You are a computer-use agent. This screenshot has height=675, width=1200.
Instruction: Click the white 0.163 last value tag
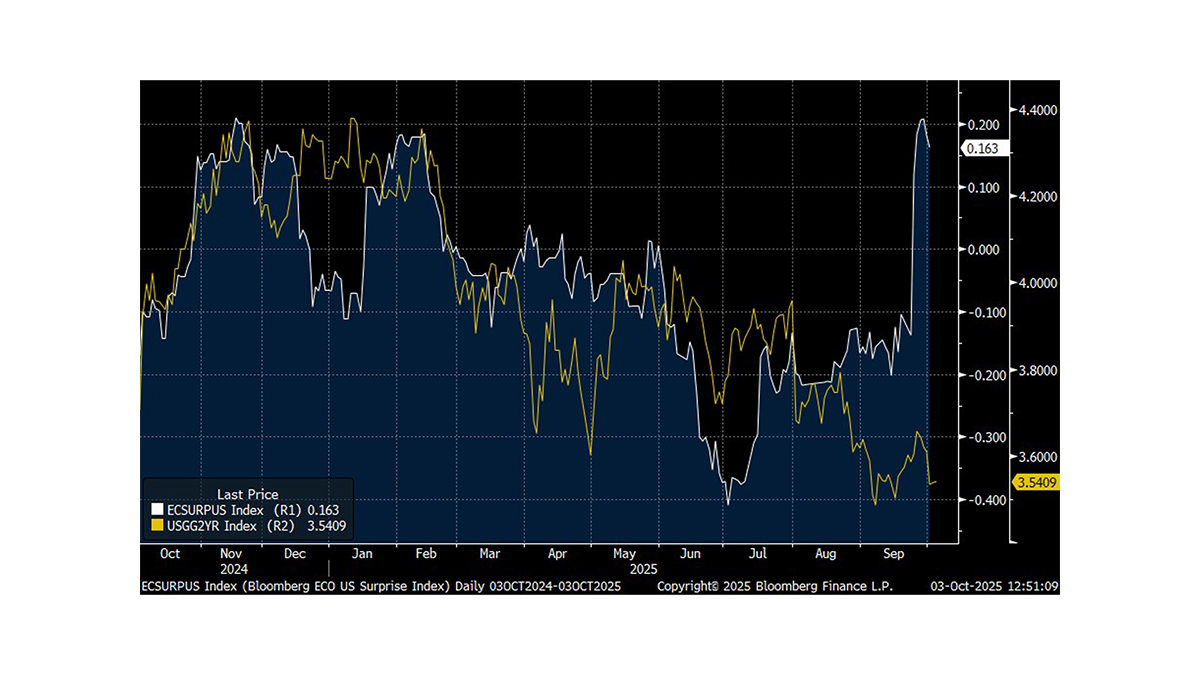(985, 149)
